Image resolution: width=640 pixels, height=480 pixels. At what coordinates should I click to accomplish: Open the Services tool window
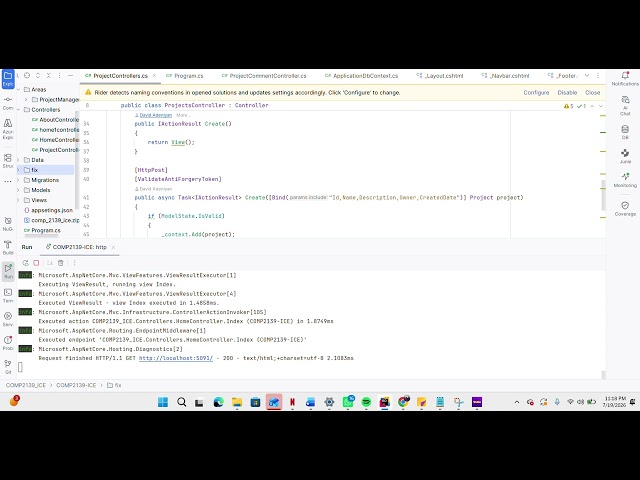(x=8, y=319)
